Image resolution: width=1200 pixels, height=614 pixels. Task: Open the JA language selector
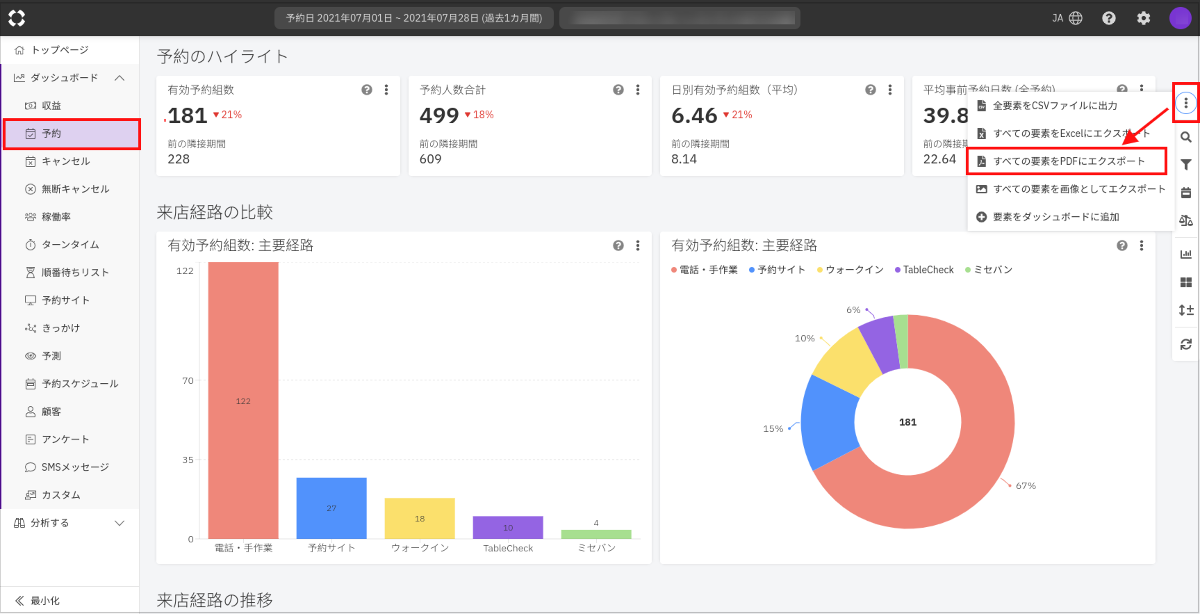(1067, 18)
